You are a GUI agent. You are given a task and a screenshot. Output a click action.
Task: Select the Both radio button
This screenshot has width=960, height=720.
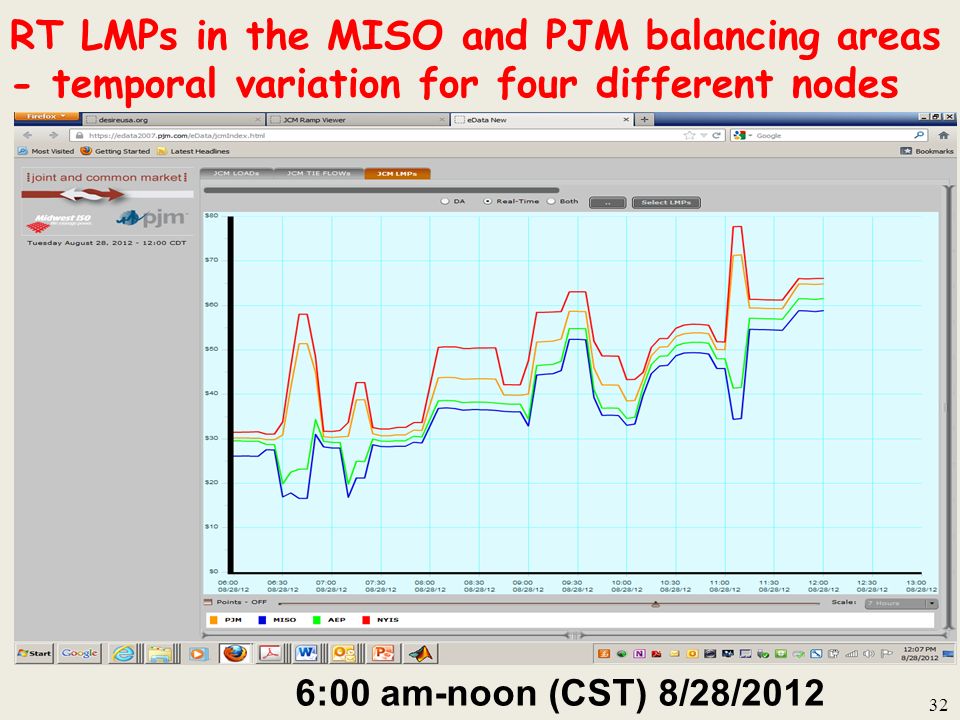click(551, 201)
